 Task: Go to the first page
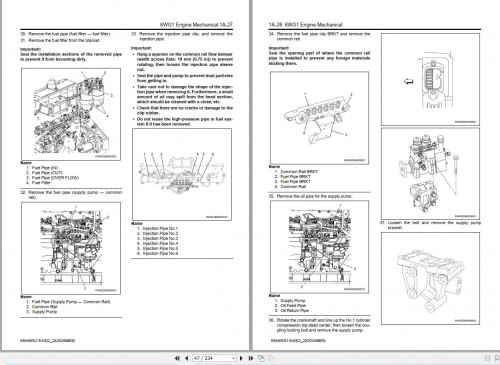click(177, 358)
